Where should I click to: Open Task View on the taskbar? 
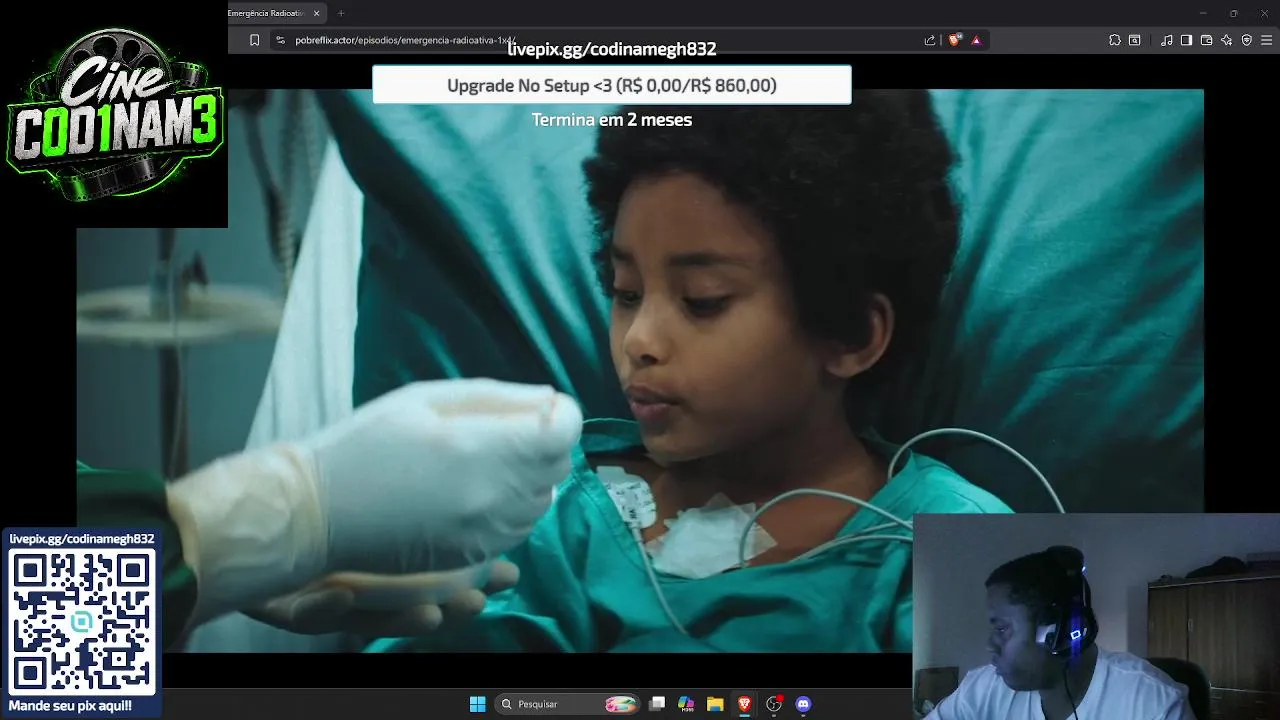[657, 704]
